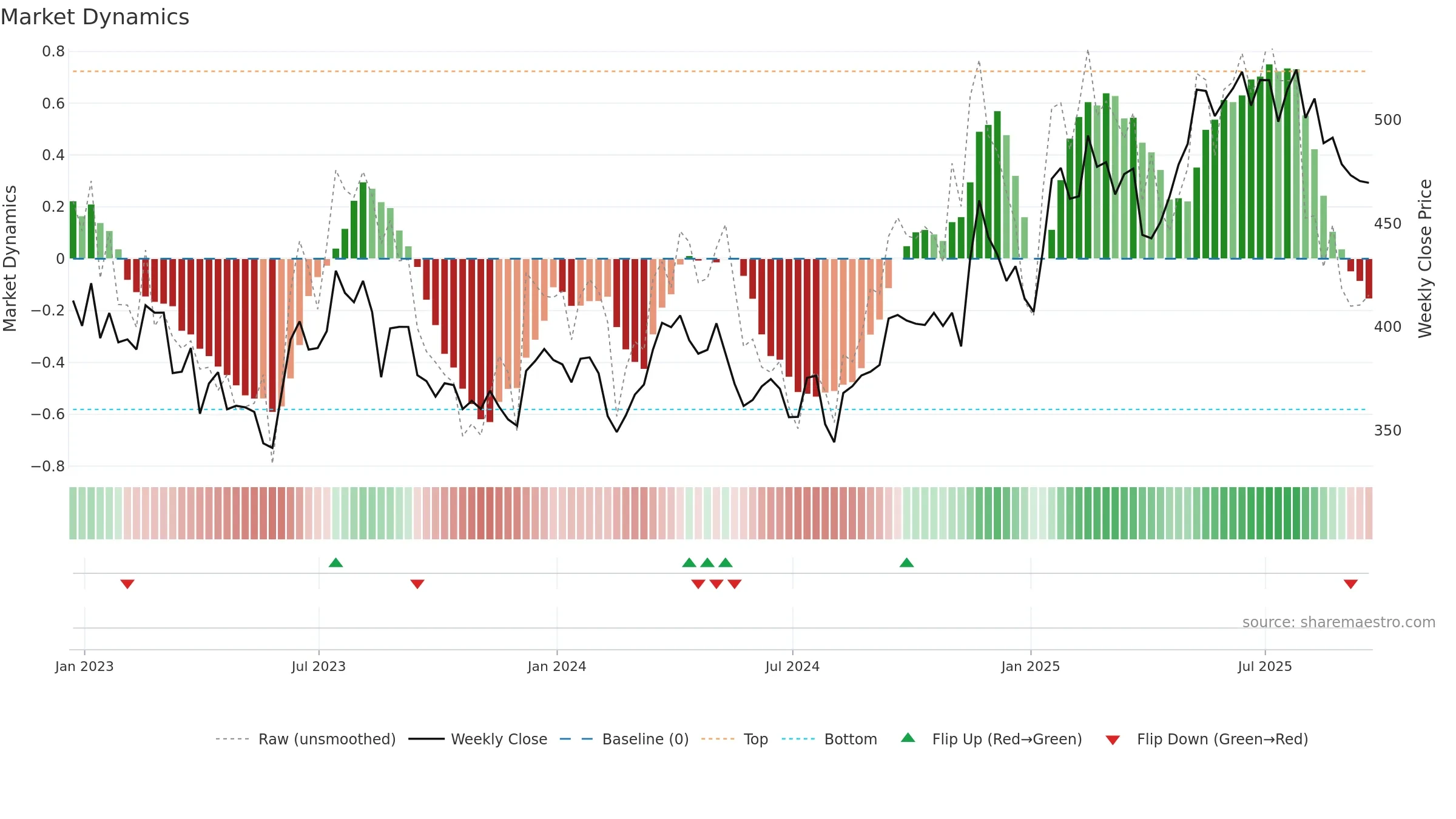
Task: Toggle the Weekly Close legend entry
Action: [478, 739]
